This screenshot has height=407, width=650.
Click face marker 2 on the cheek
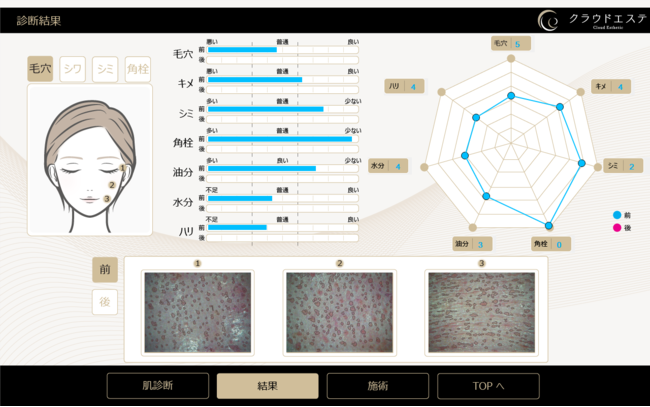tap(112, 185)
